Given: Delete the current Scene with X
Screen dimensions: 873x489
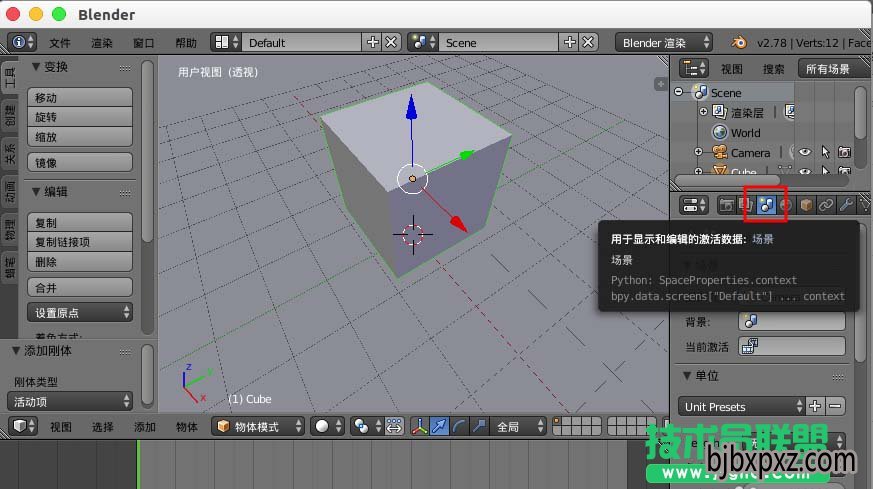Looking at the screenshot, I should tap(588, 42).
